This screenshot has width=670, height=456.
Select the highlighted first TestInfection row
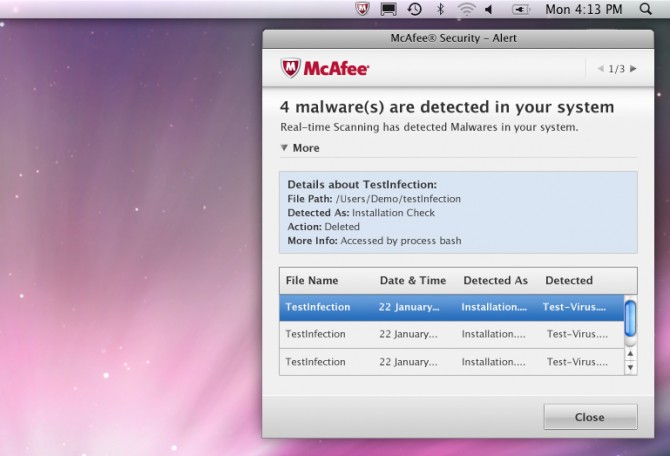point(452,307)
